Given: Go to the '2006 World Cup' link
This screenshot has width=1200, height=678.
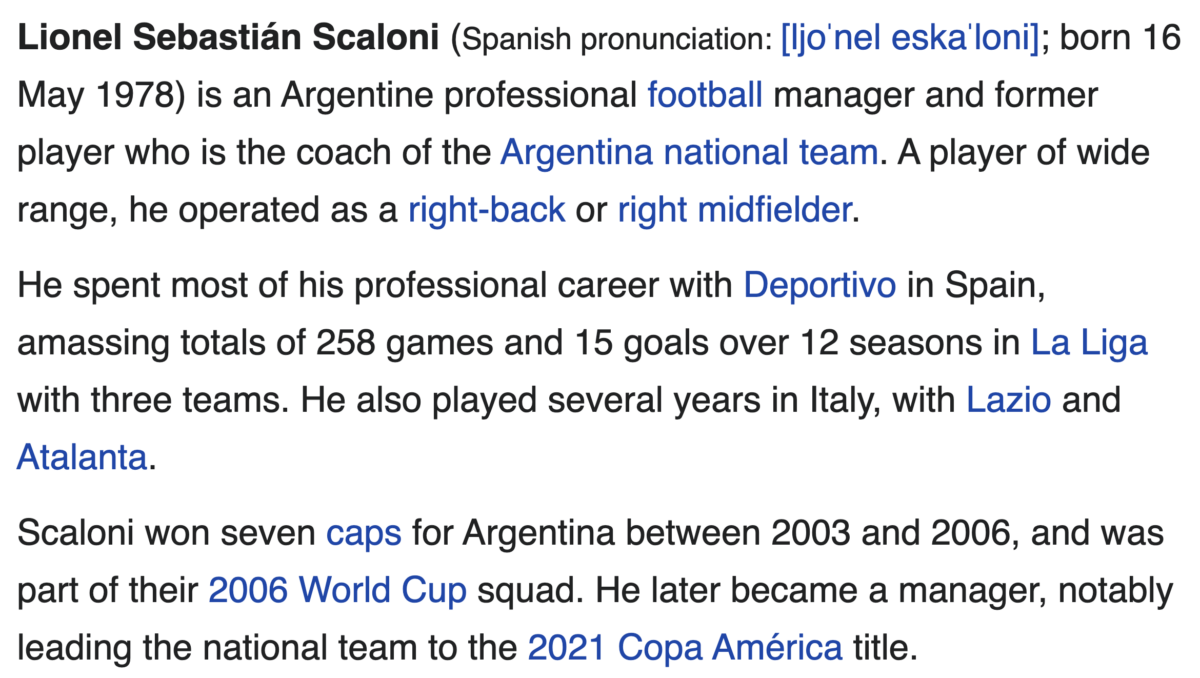Looking at the screenshot, I should click(x=337, y=591).
